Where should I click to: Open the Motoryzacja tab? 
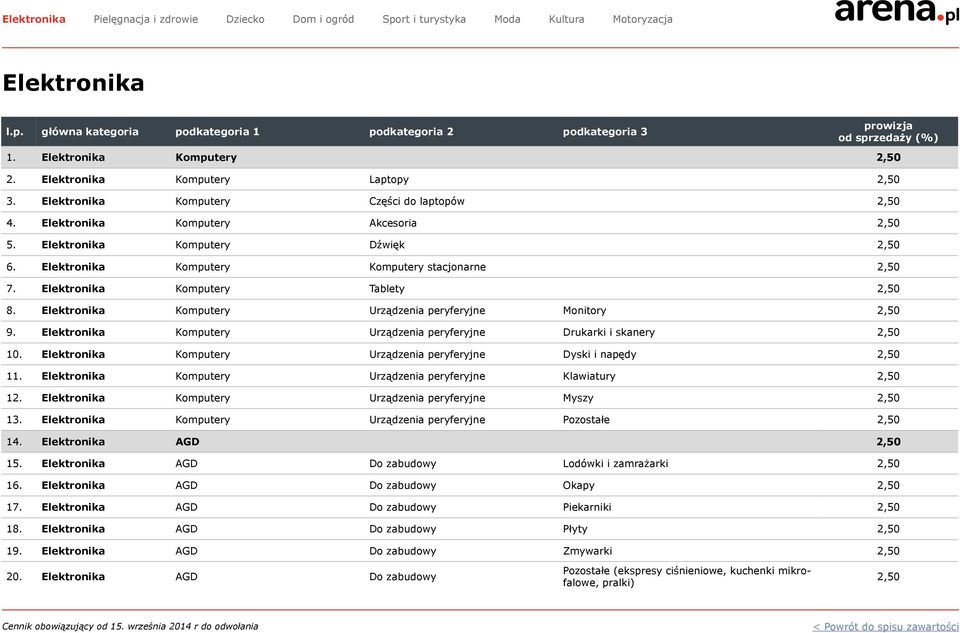642,19
